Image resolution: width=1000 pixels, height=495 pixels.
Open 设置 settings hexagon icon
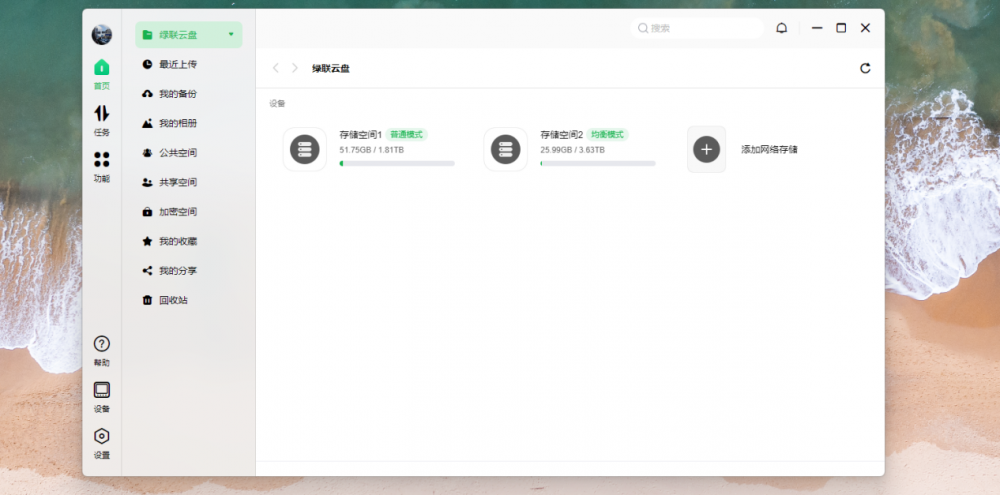(101, 436)
